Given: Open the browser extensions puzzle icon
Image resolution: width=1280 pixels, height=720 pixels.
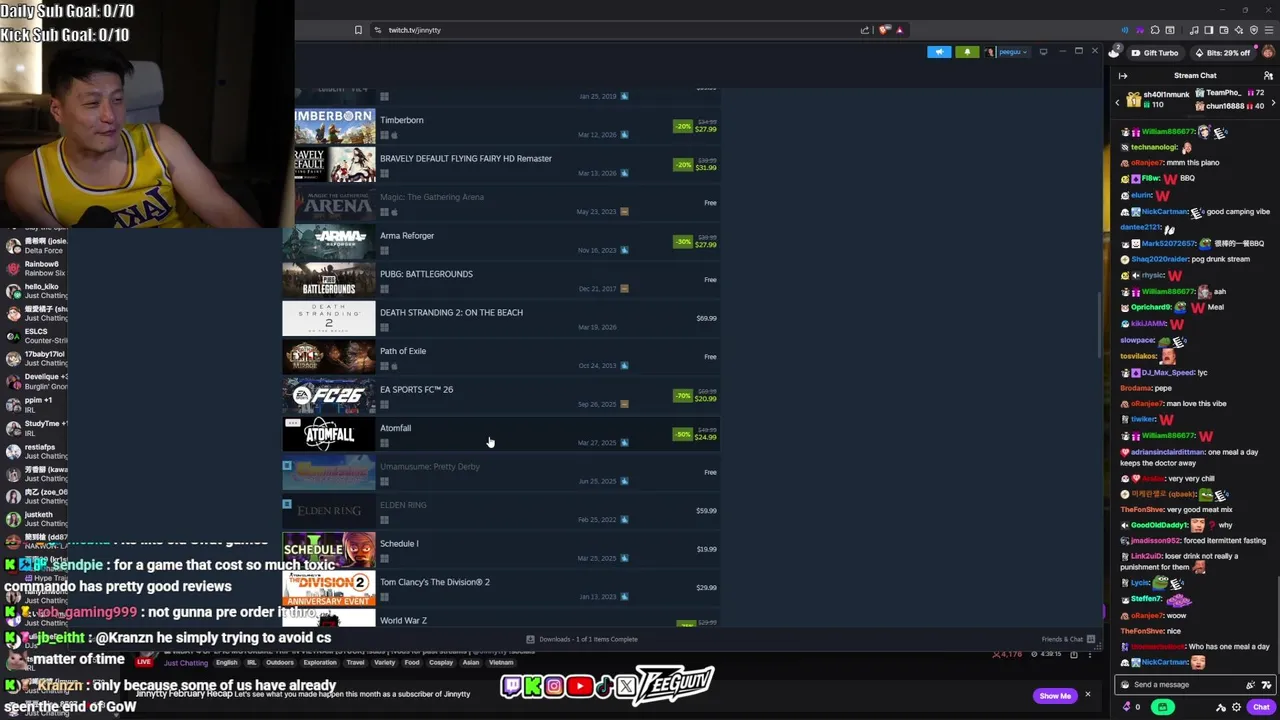Looking at the screenshot, I should [1155, 30].
